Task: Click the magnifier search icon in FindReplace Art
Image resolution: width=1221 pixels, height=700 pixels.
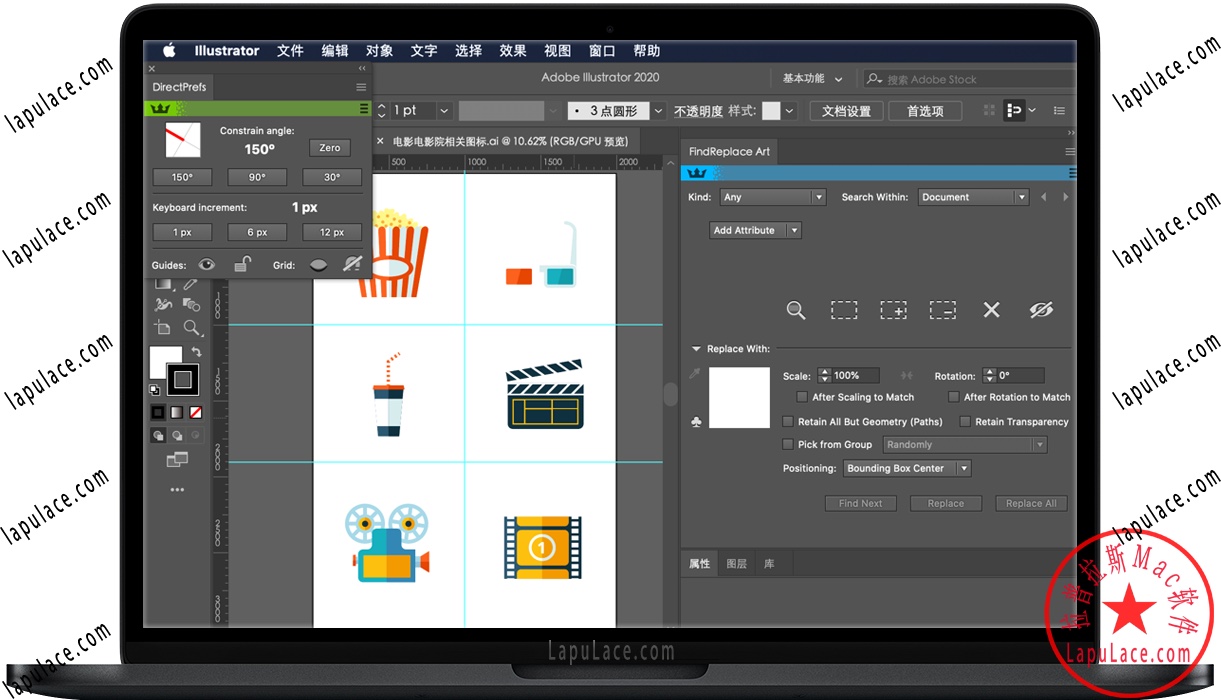Action: (x=796, y=310)
